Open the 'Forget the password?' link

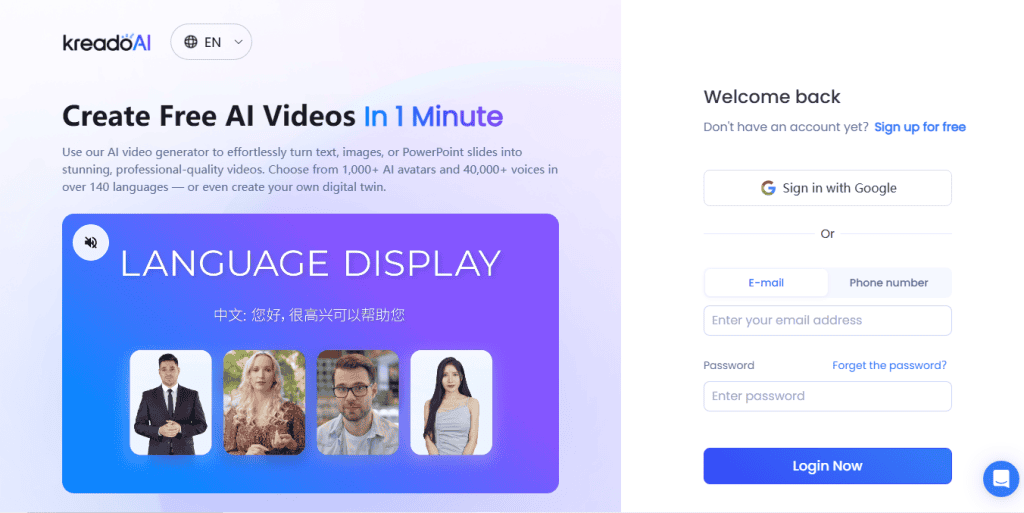(889, 366)
